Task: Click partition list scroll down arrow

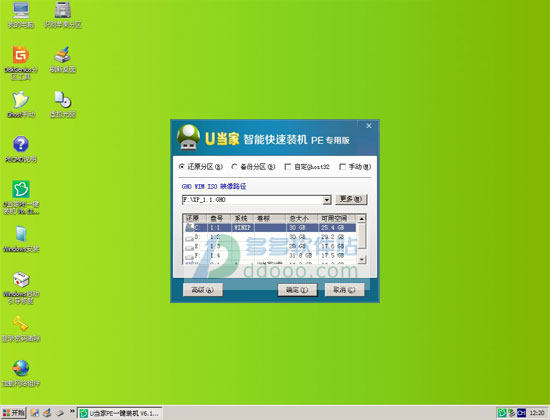Action: pyautogui.click(x=362, y=259)
